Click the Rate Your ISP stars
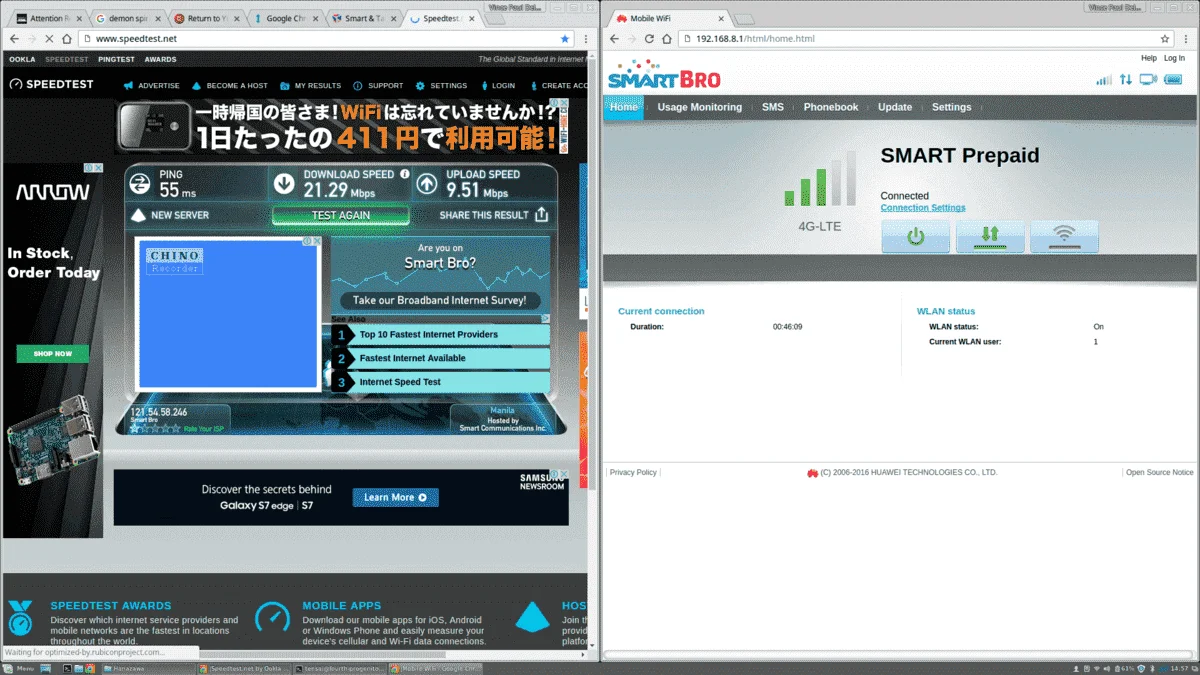This screenshot has height=675, width=1200. click(156, 428)
